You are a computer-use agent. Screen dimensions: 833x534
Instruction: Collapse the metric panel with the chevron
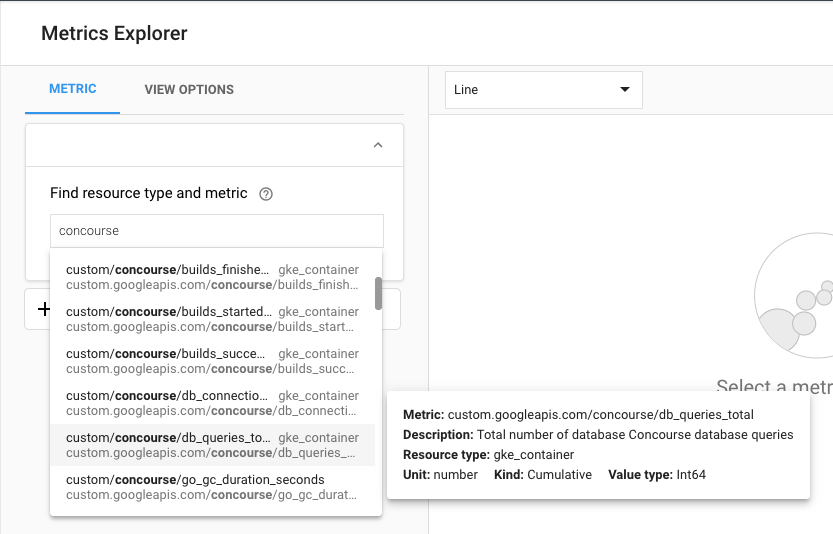tap(378, 145)
